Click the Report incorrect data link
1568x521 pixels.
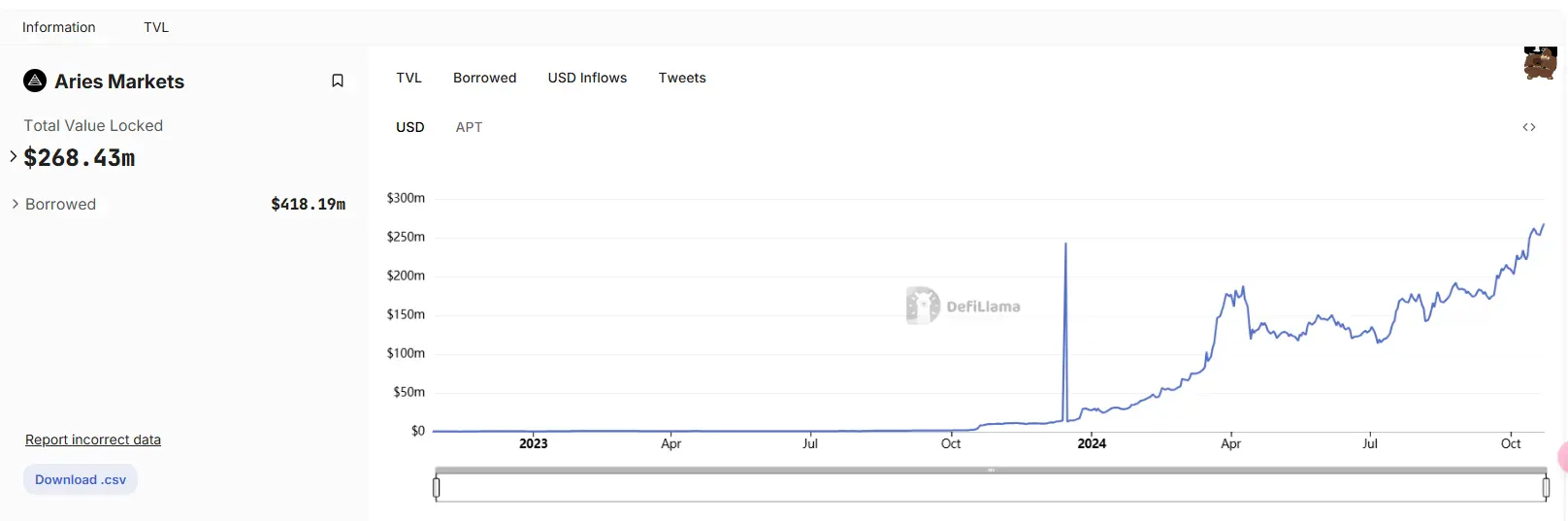click(x=93, y=440)
